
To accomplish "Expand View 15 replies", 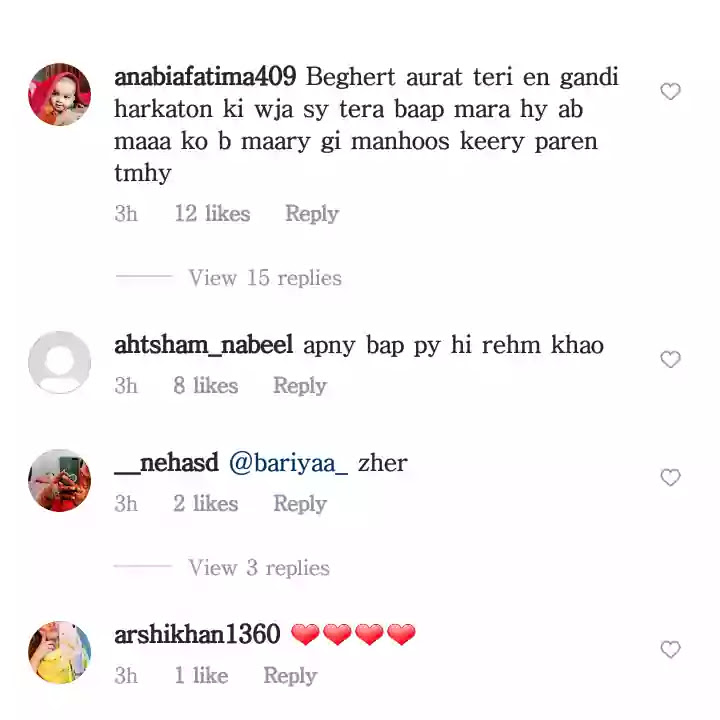I will click(265, 278).
